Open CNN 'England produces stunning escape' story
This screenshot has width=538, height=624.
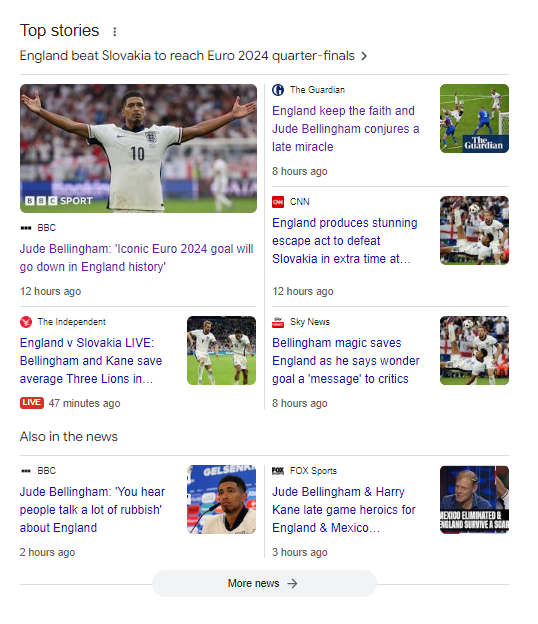[345, 240]
